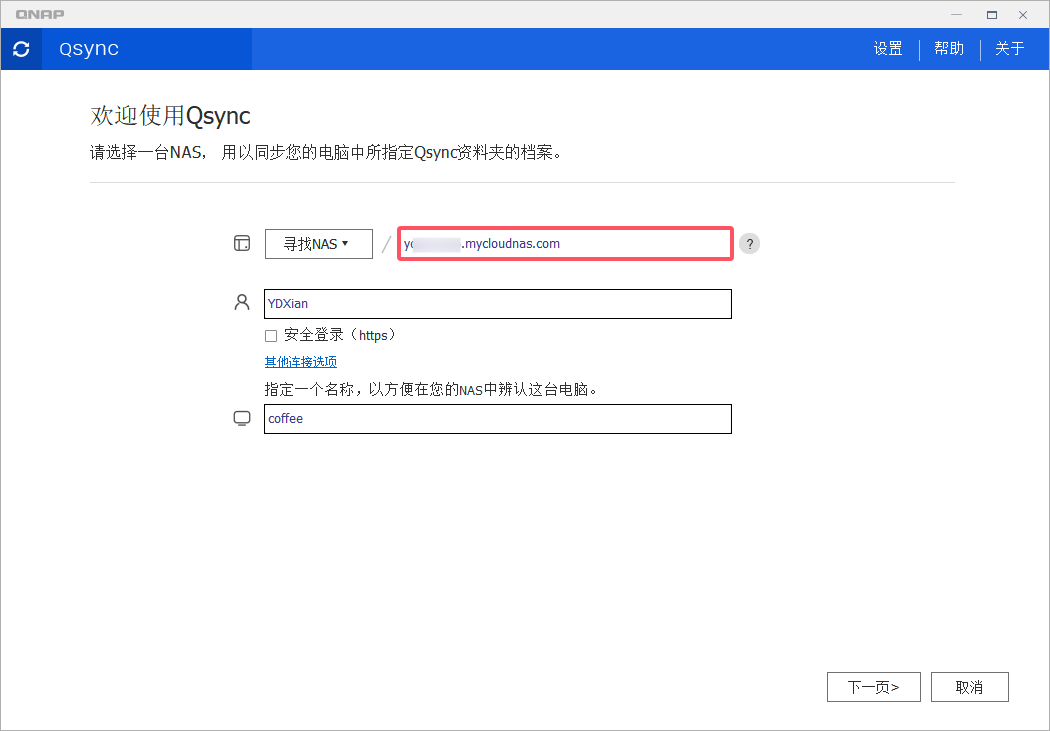Enable the 安全登录 (https) checkbox
Screen dimensions: 1050x731
tap(271, 335)
